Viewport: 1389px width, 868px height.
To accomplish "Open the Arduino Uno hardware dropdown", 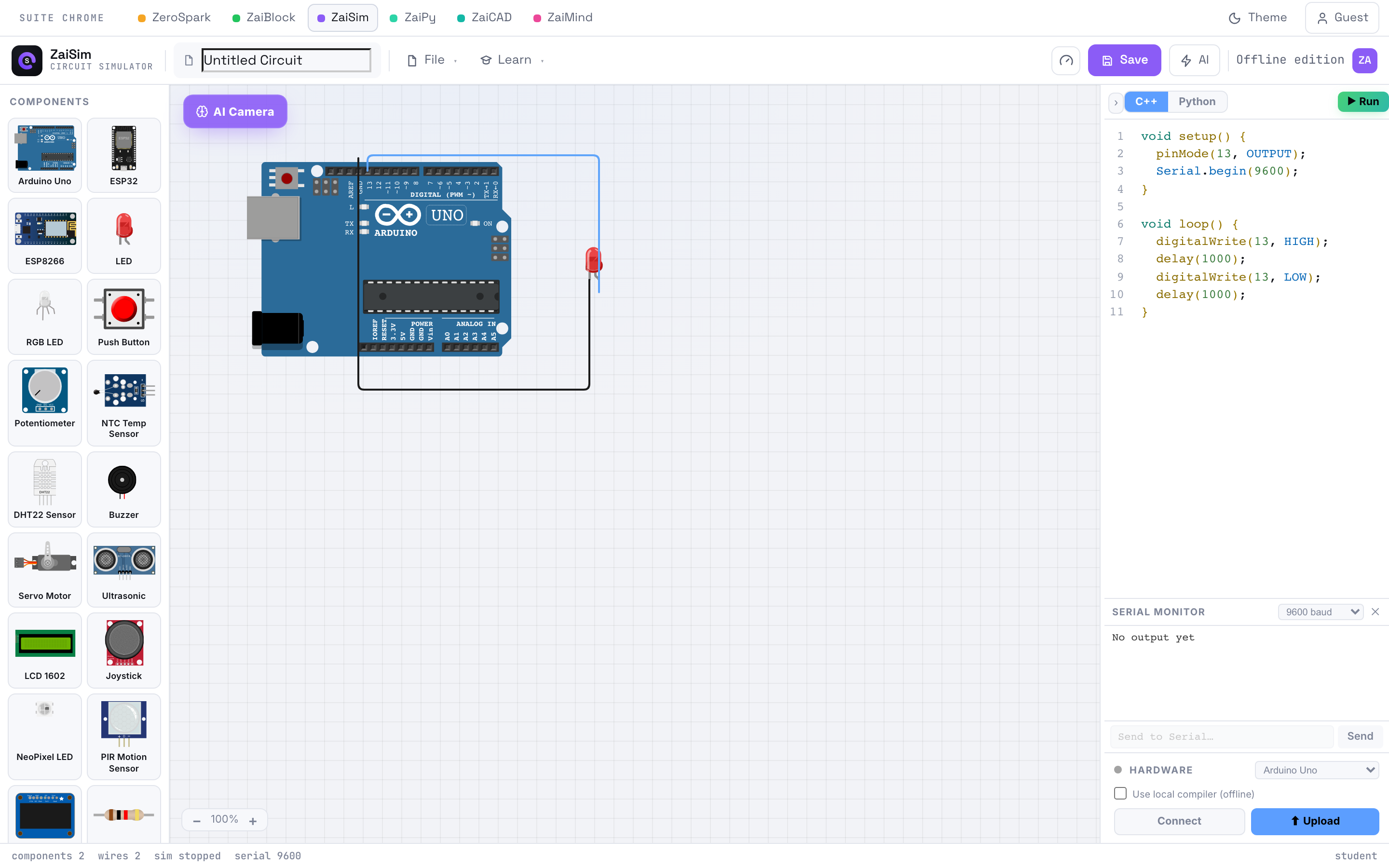I will 1317,770.
